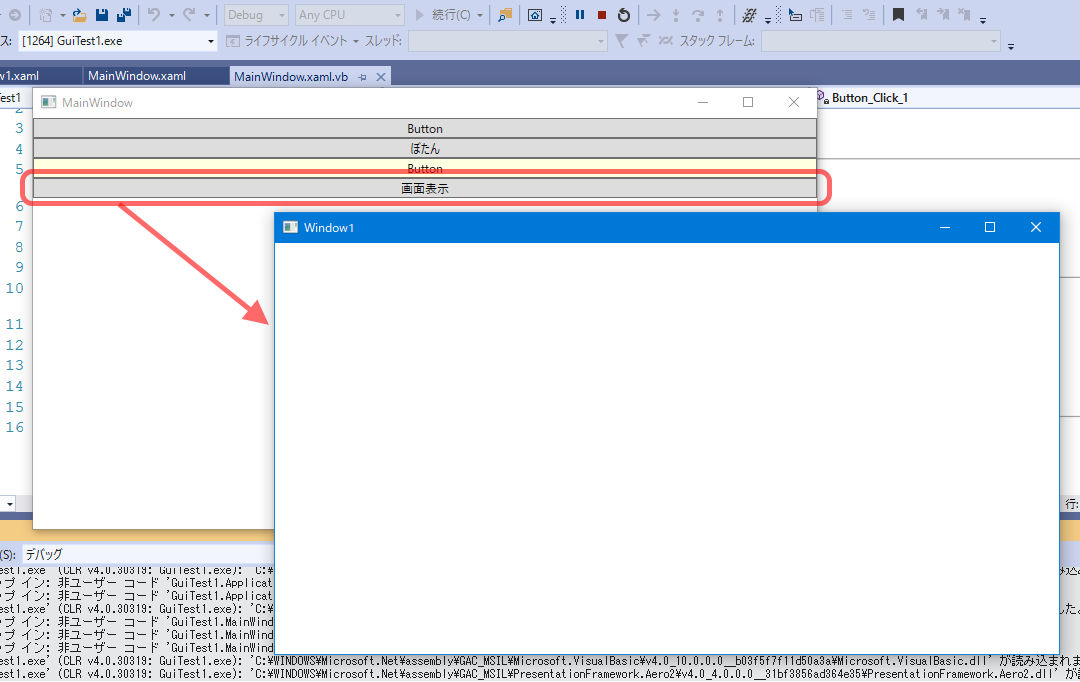This screenshot has width=1080, height=682.
Task: Open the Button_Click_1 member dropdown
Action: pos(948,98)
